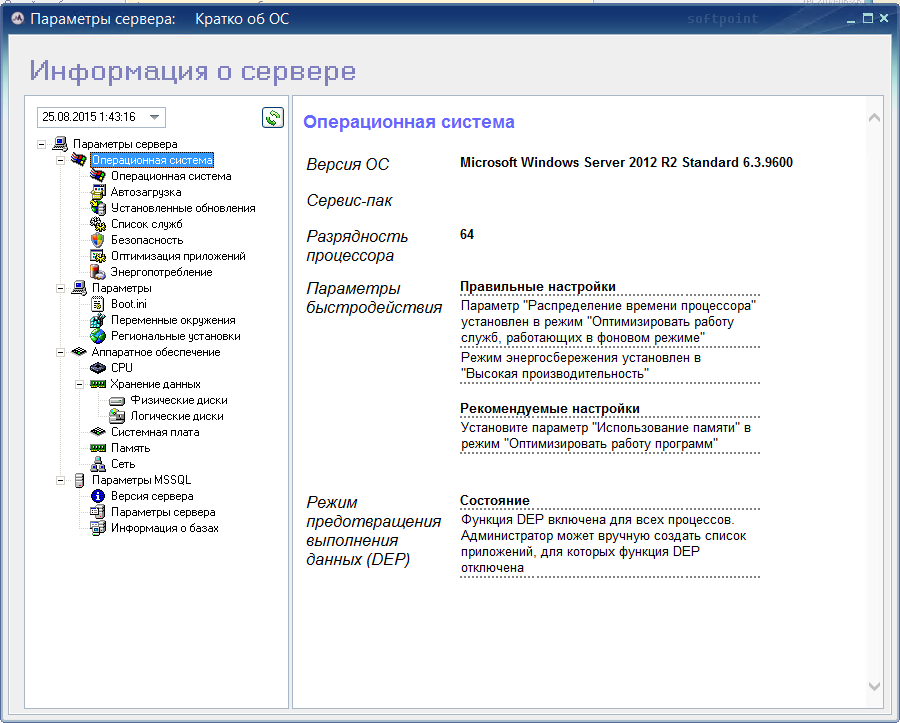This screenshot has width=900, height=723.
Task: Open the Автозагрузка tree item
Action: (146, 192)
